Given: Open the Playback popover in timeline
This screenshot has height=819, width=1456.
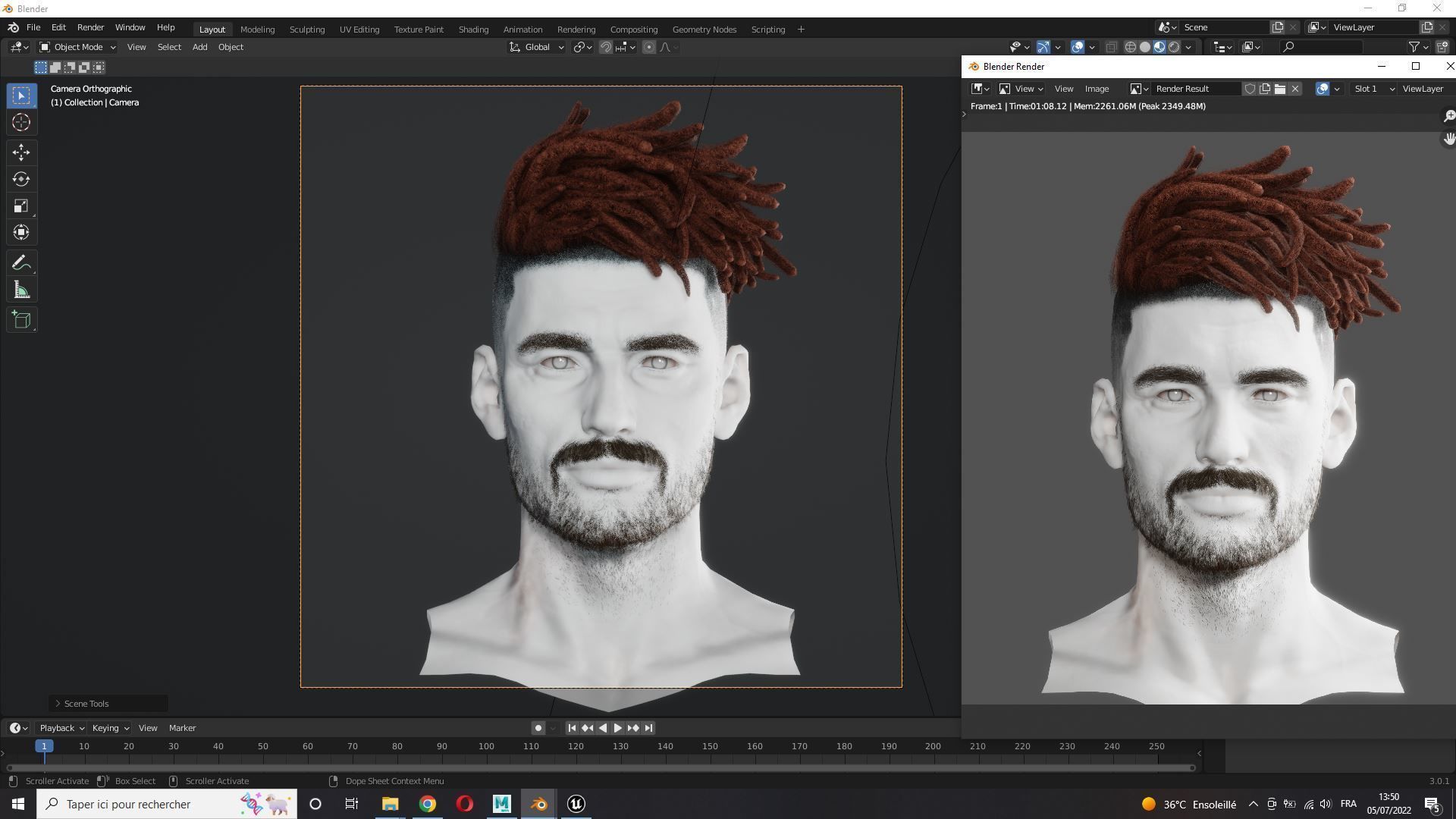Looking at the screenshot, I should (61, 728).
